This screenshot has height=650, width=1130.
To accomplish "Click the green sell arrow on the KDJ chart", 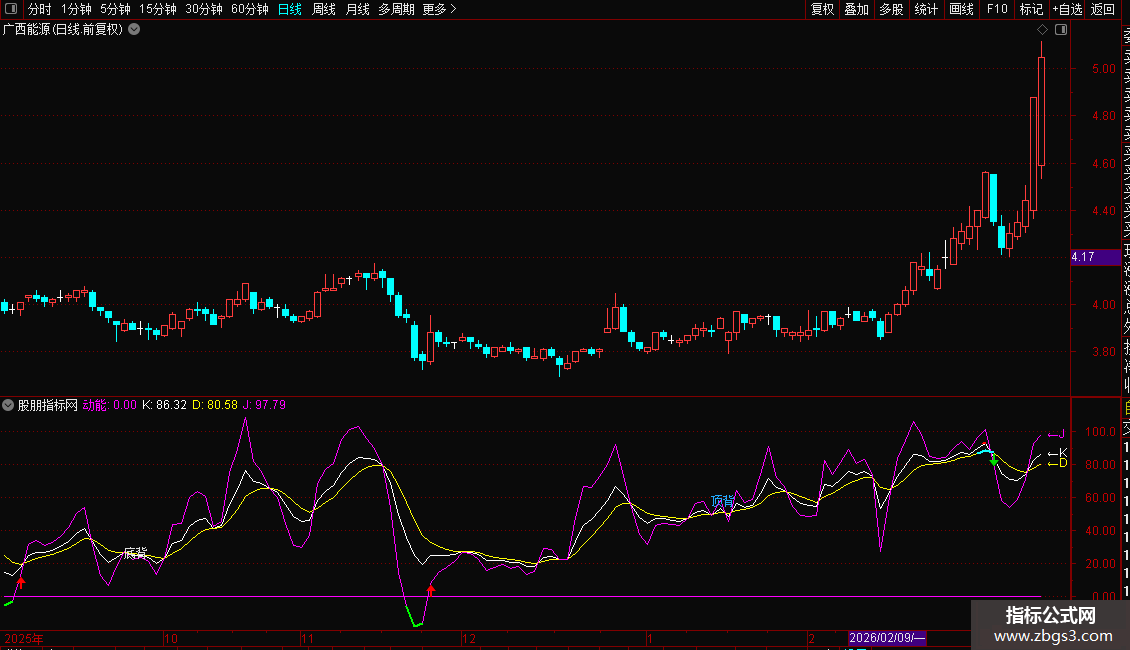I will (992, 460).
